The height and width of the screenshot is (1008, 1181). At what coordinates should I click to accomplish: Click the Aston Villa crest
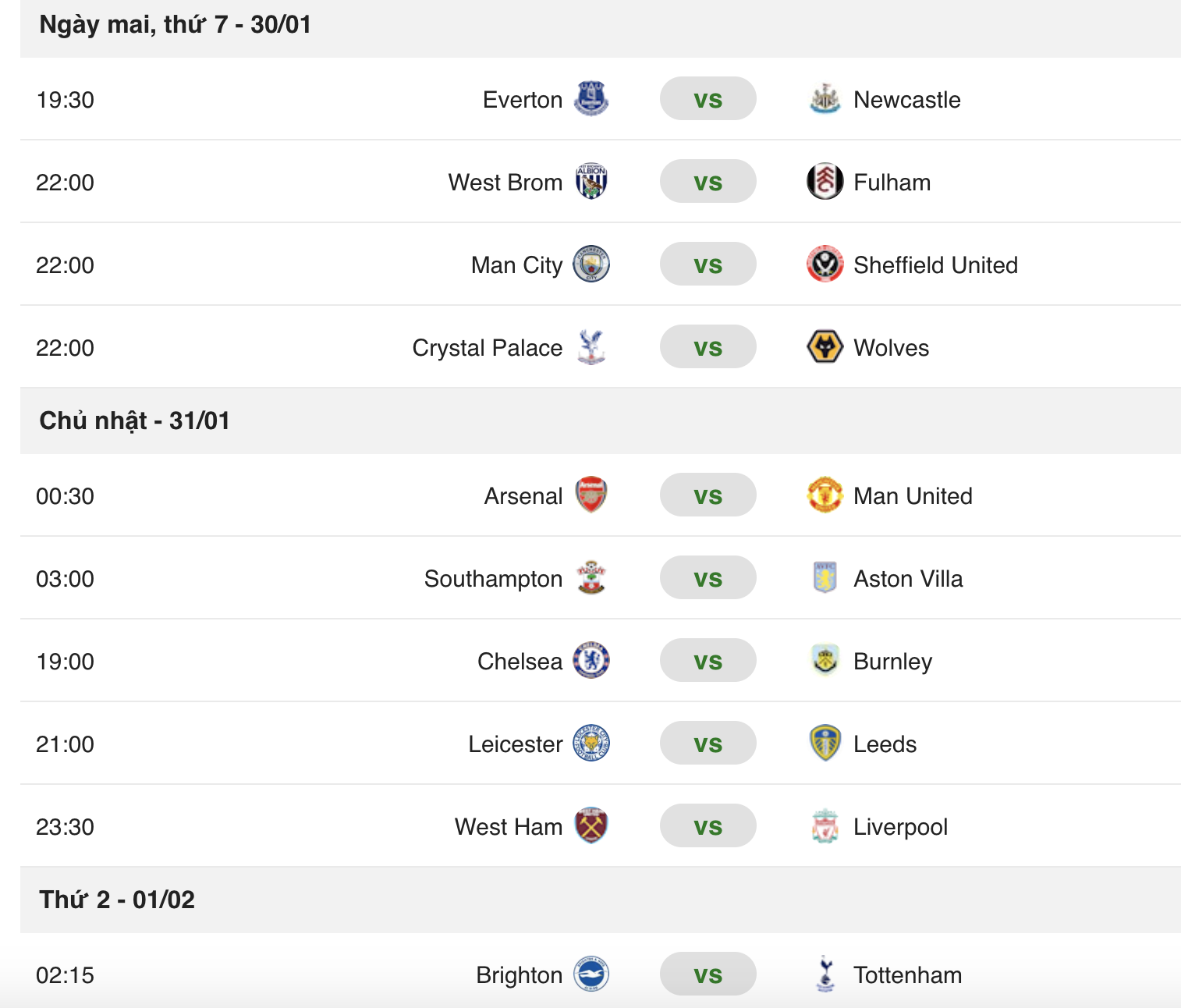[825, 578]
